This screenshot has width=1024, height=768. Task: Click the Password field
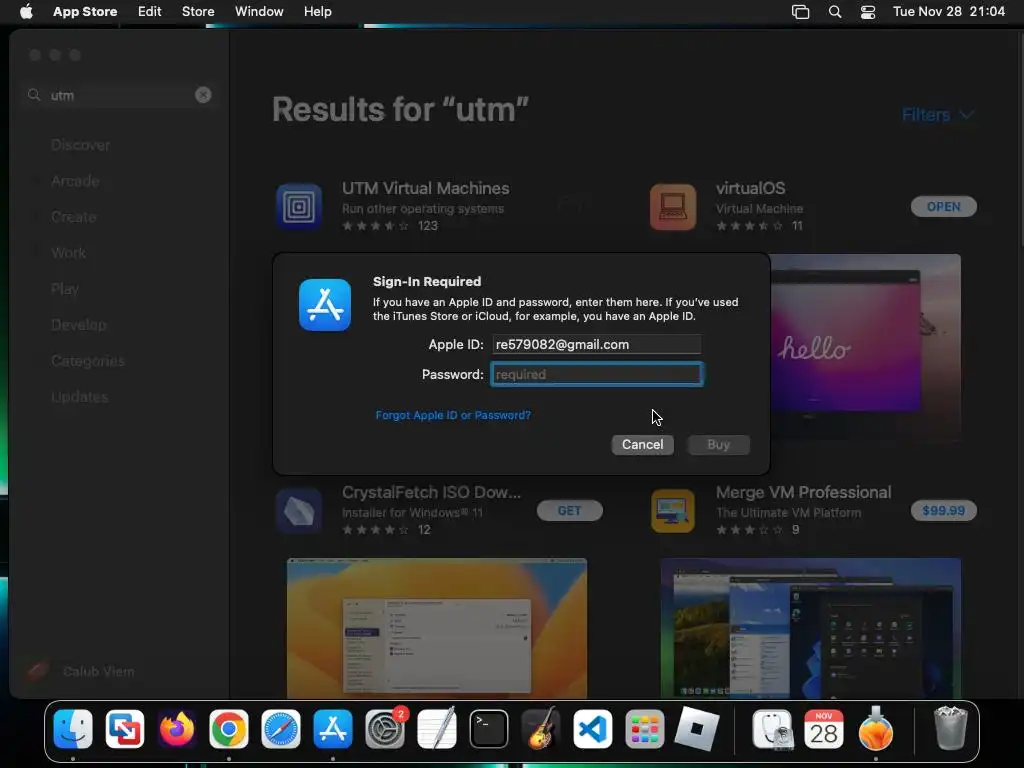coord(596,374)
